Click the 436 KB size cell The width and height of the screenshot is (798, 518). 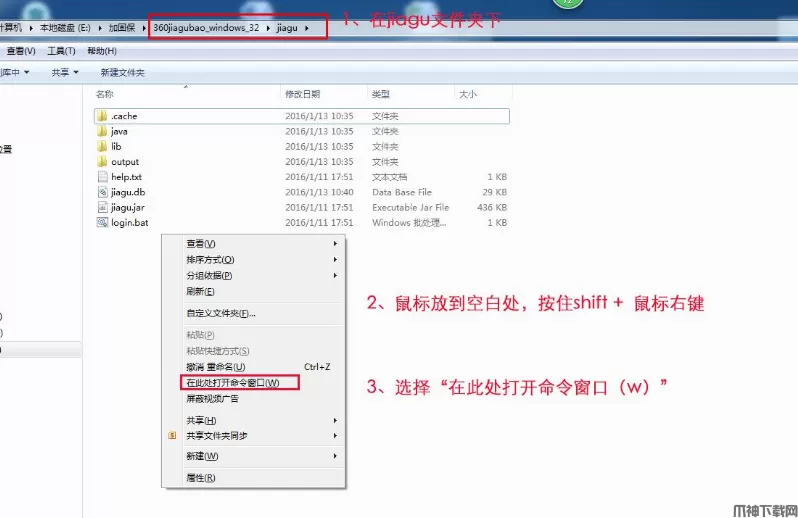492,208
